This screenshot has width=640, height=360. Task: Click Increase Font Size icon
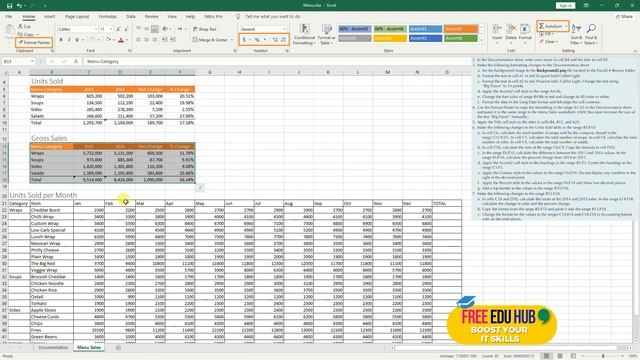pyautogui.click(x=118, y=29)
